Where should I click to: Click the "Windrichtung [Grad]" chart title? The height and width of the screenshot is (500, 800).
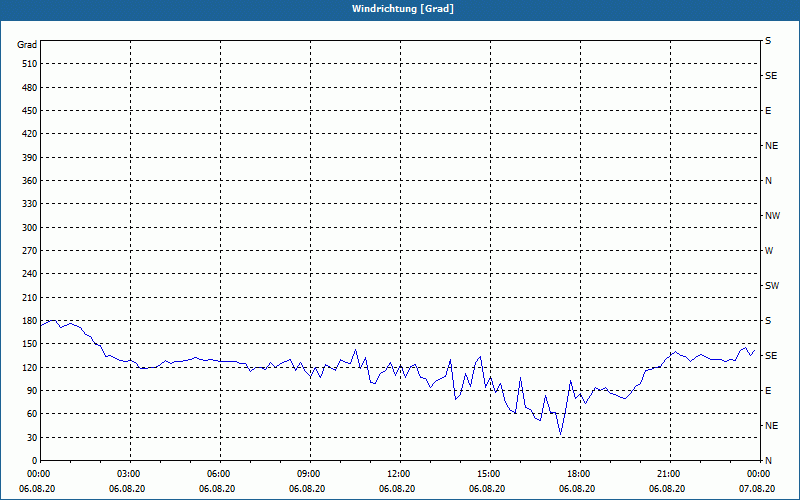click(403, 9)
